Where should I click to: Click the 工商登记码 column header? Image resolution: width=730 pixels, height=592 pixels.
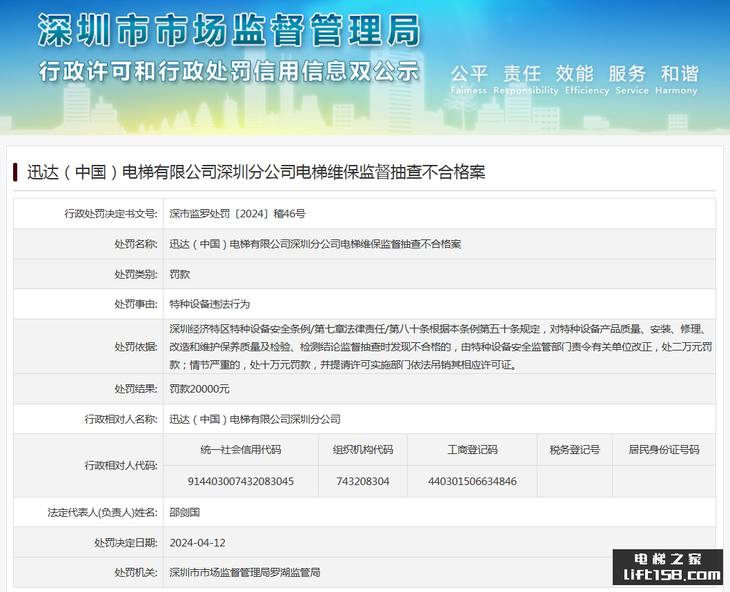(x=472, y=450)
